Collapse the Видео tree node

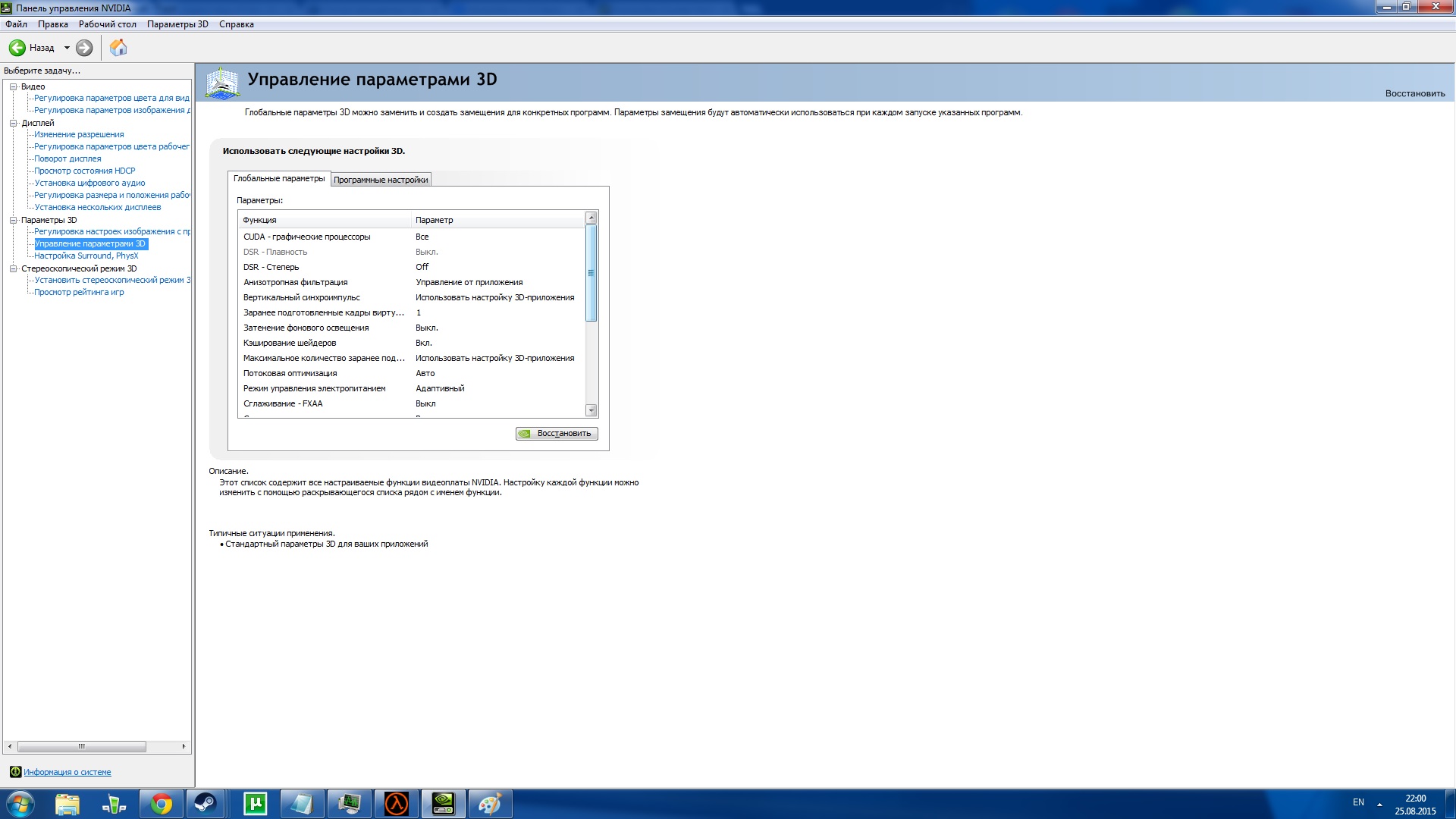(x=13, y=86)
